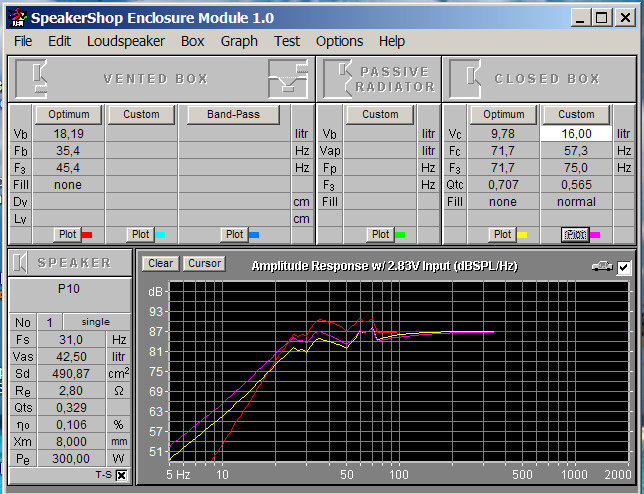Enable the Cursor button on the graph

[x=203, y=264]
